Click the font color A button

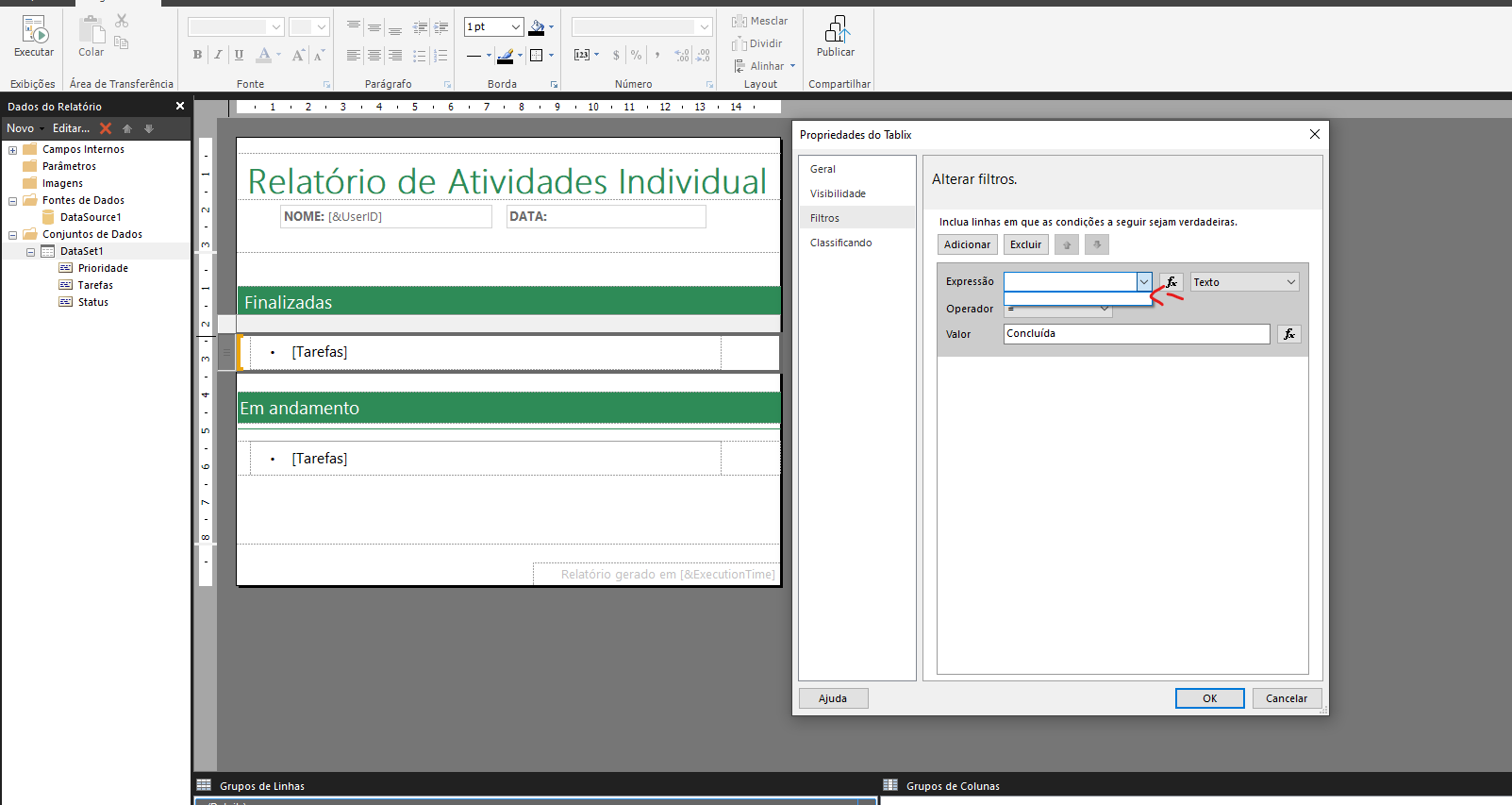click(264, 55)
